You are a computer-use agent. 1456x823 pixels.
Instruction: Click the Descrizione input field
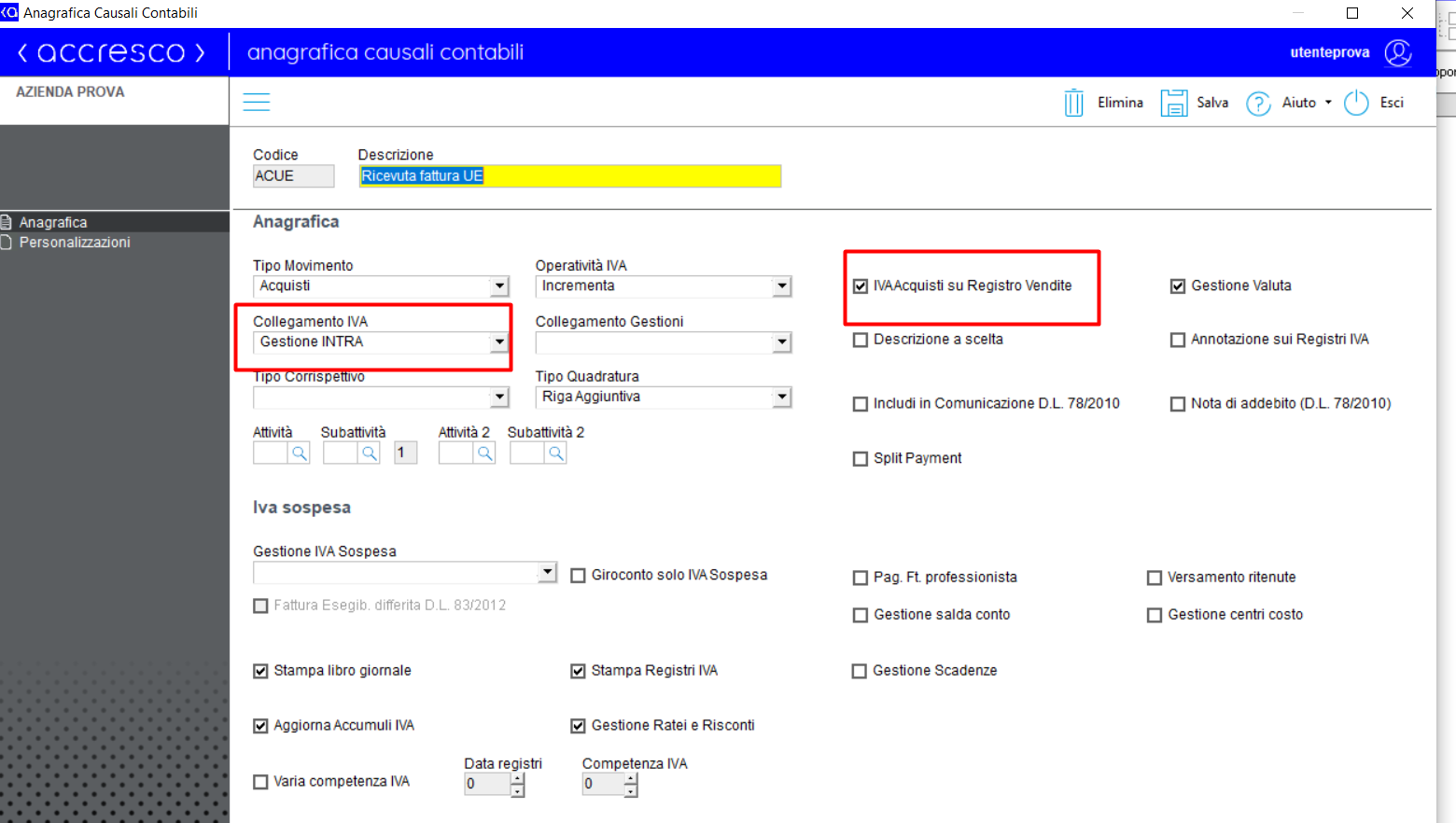point(570,176)
